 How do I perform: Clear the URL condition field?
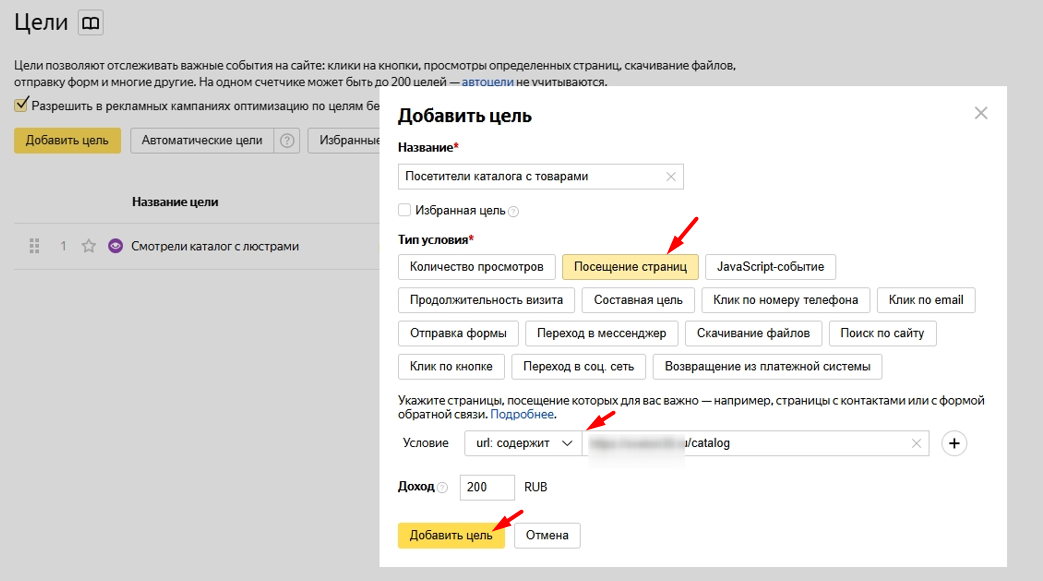tap(916, 443)
